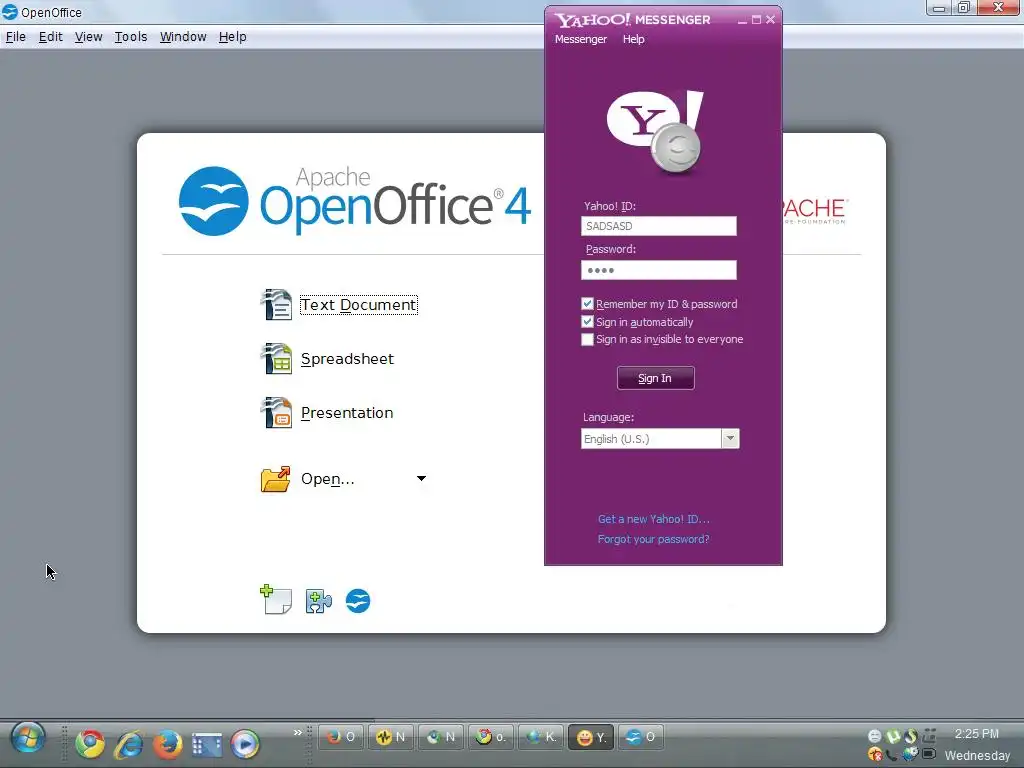
Task: Open the Edit menu in OpenOffice
Action: (51, 37)
